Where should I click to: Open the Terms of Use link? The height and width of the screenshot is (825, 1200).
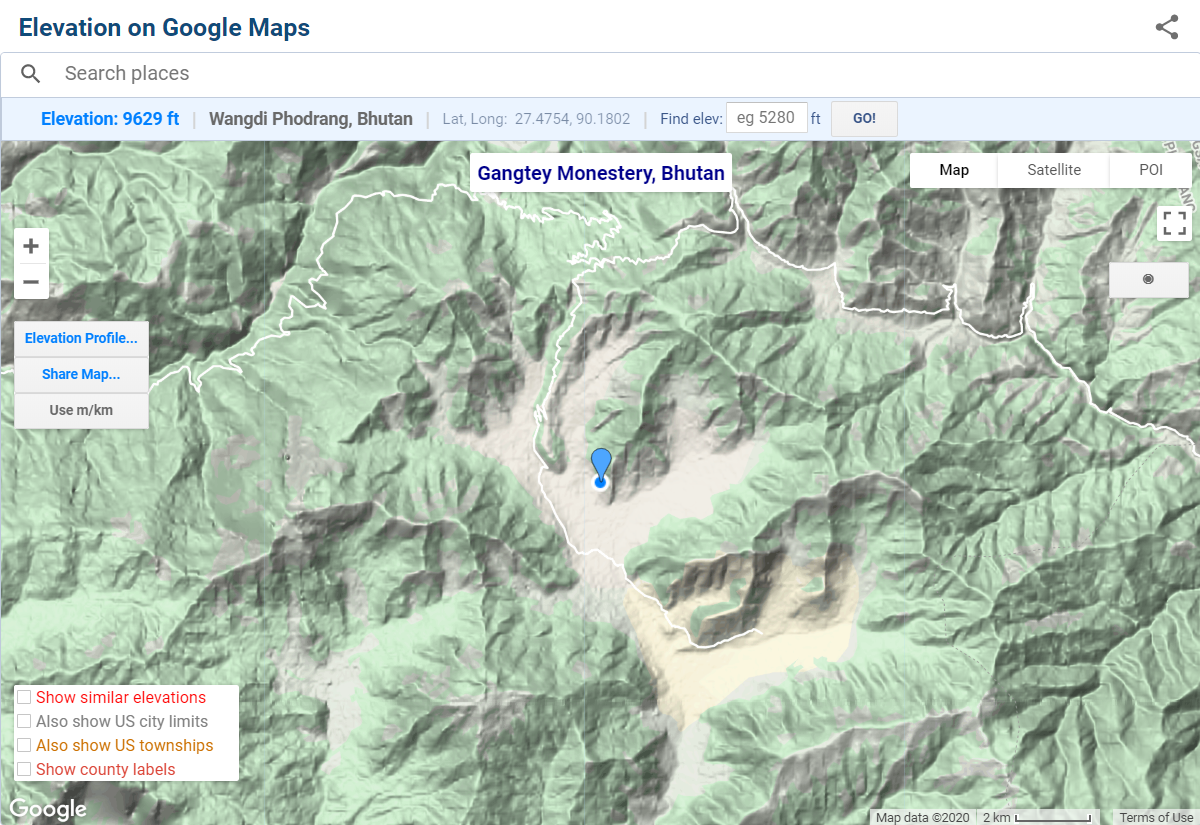pos(1156,817)
